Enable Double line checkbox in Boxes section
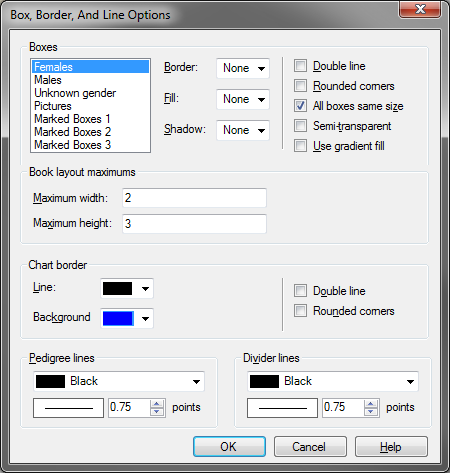Screen dimensions: 450x473 coord(300,66)
